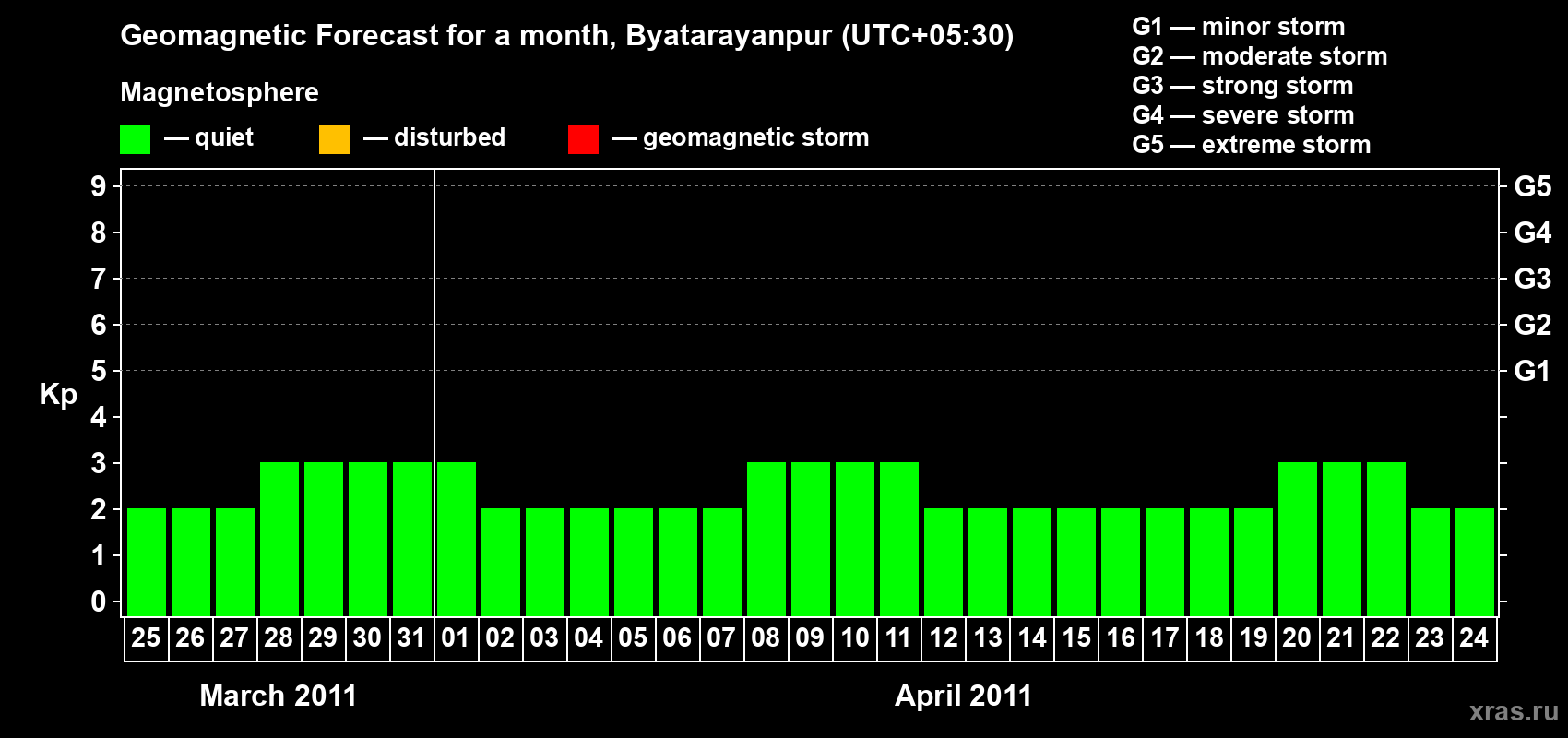Click the Kp value 9 tick label
The width and height of the screenshot is (1568, 738).
pyautogui.click(x=99, y=186)
